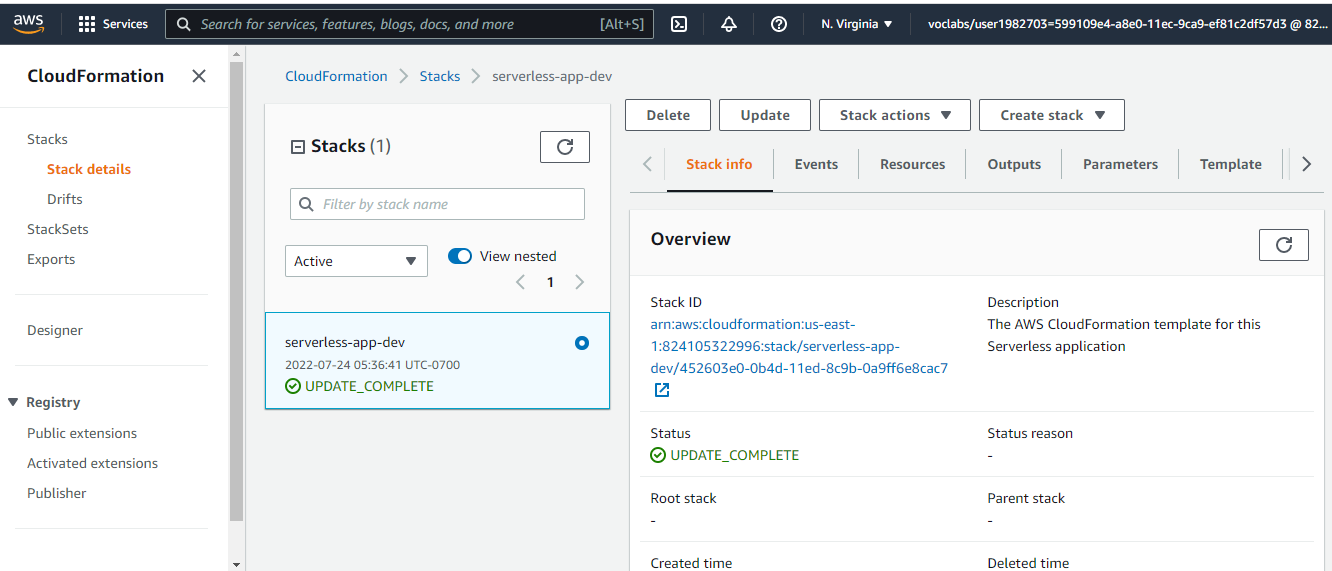The image size is (1332, 571).
Task: Select the serverless-app-dev stack radio button
Action: click(582, 343)
